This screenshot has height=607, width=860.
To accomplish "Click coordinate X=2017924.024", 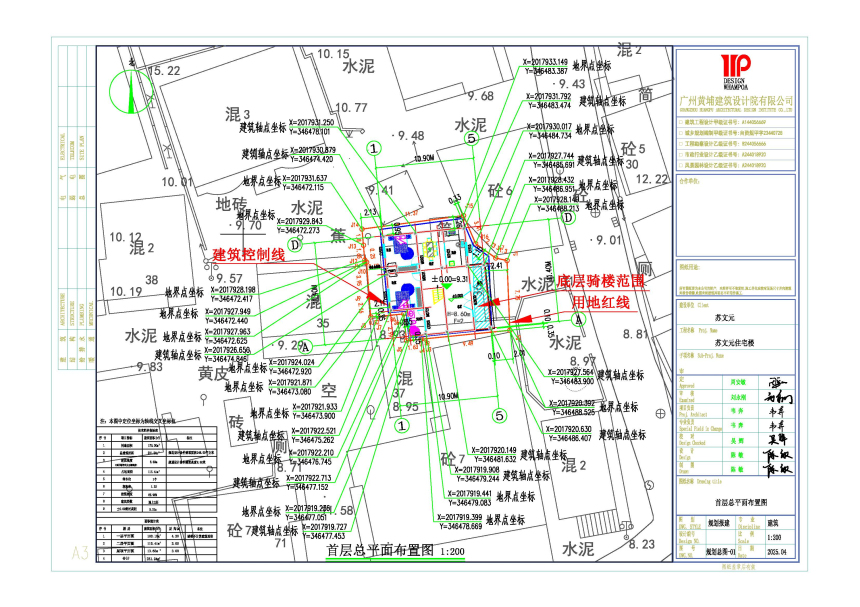I will coord(292,362).
